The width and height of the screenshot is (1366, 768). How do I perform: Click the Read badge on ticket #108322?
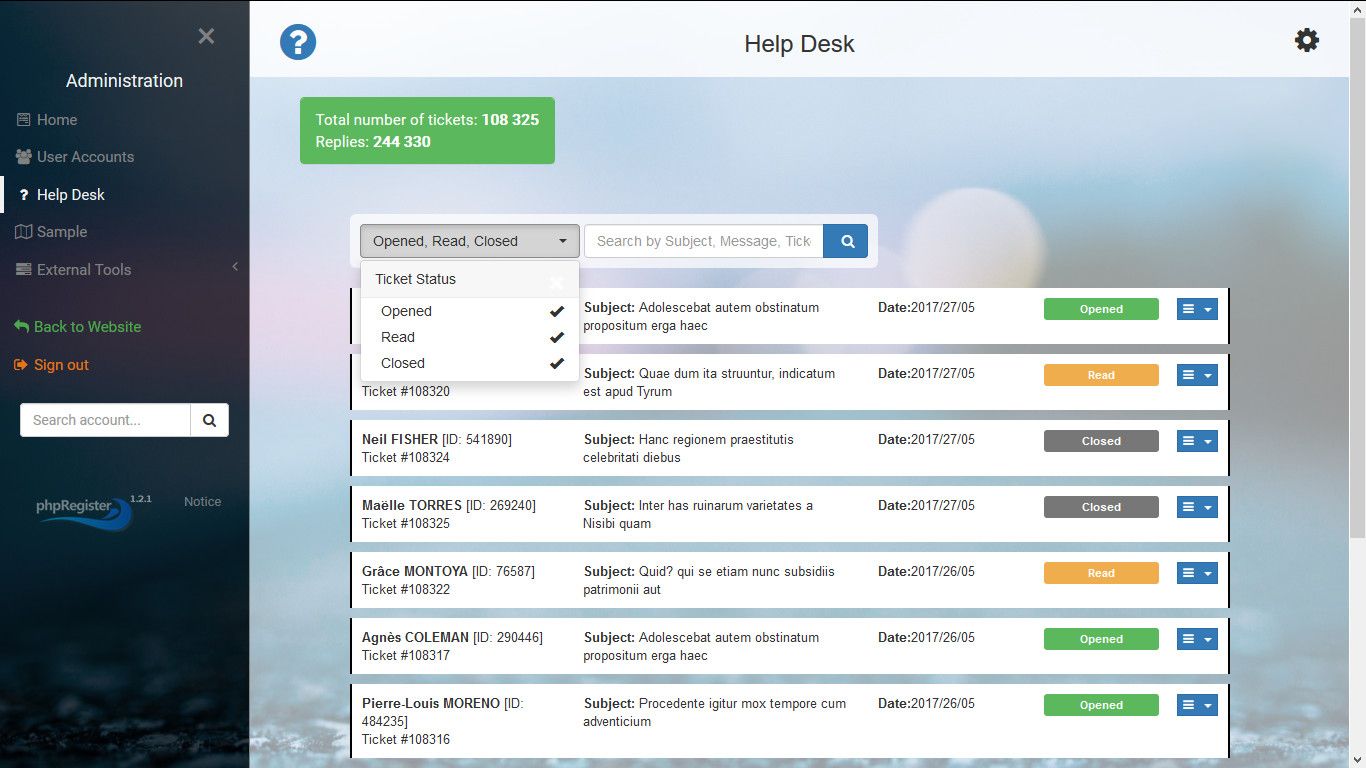tap(1101, 573)
